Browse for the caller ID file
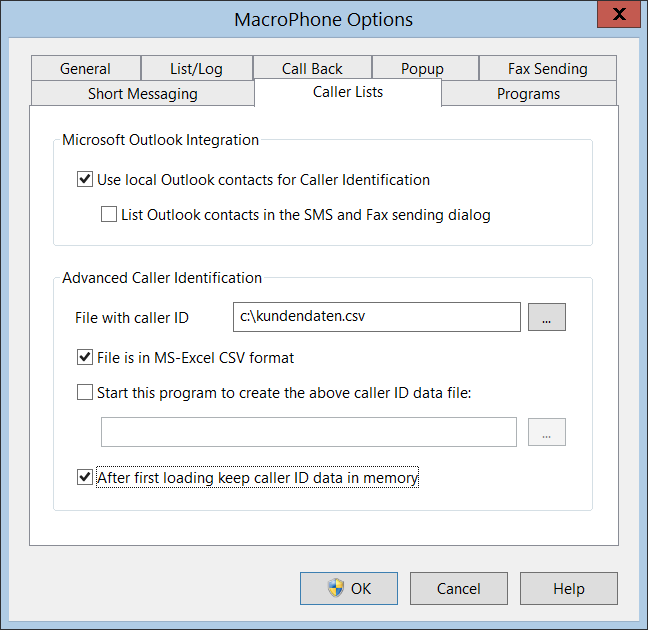 [547, 317]
